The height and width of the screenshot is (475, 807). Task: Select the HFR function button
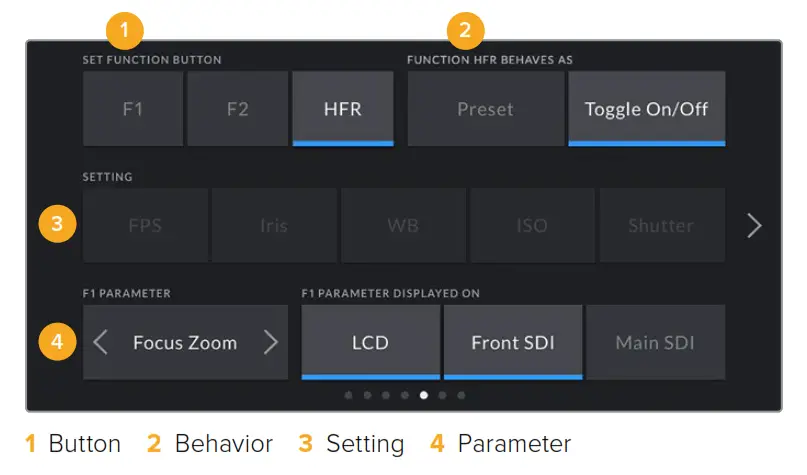click(x=343, y=109)
